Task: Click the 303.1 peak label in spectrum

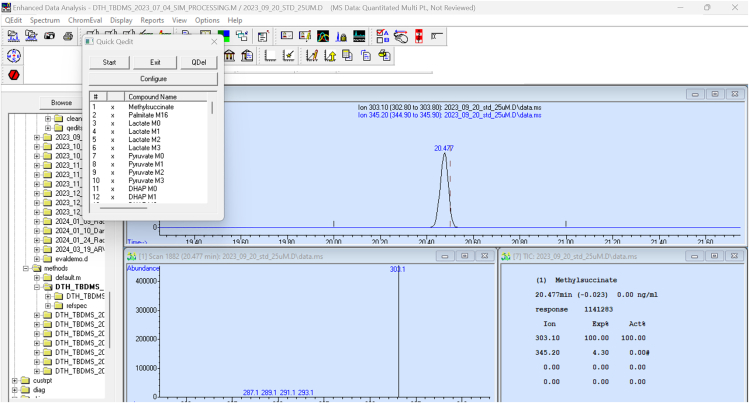Action: tap(397, 269)
